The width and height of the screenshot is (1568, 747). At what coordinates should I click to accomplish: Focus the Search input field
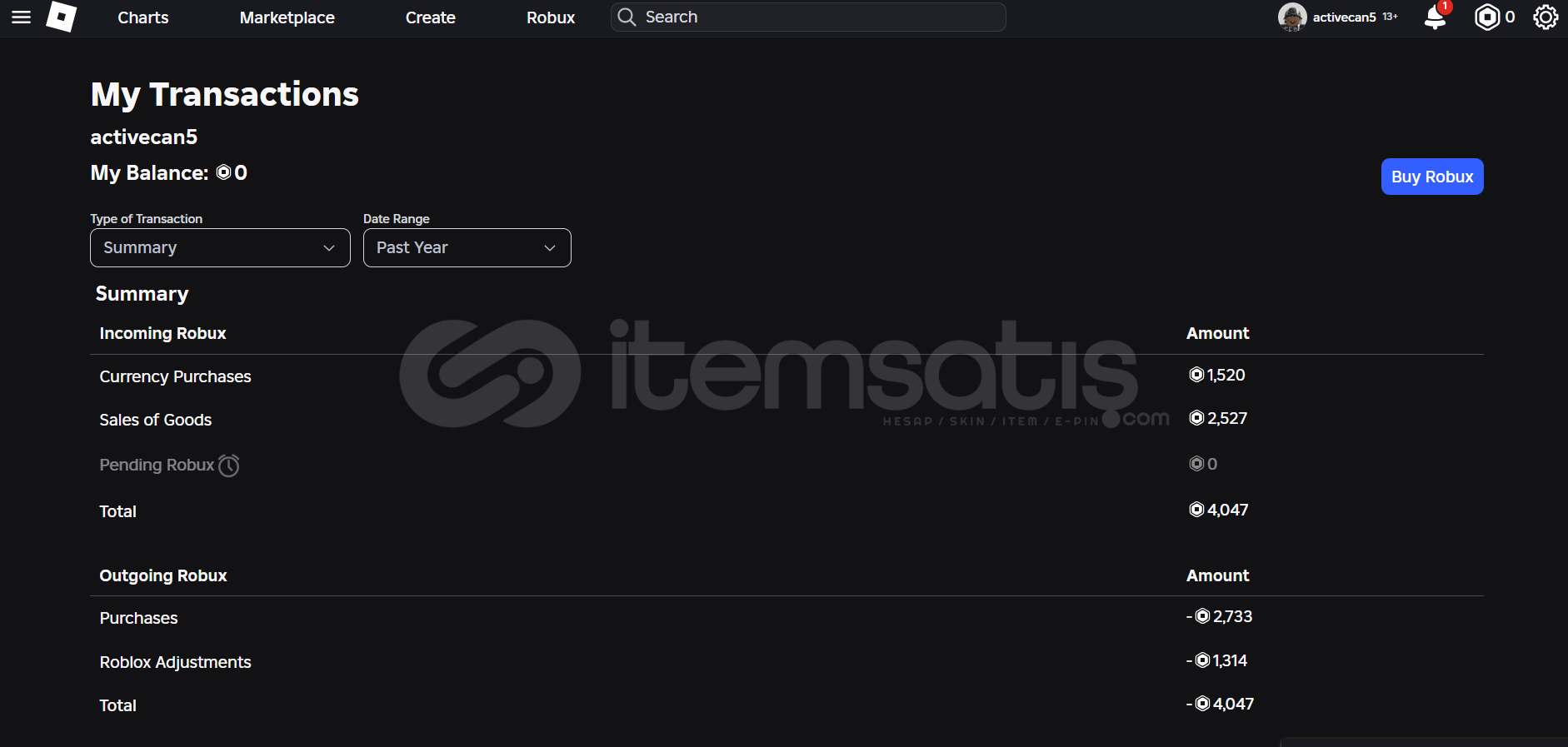(x=808, y=17)
